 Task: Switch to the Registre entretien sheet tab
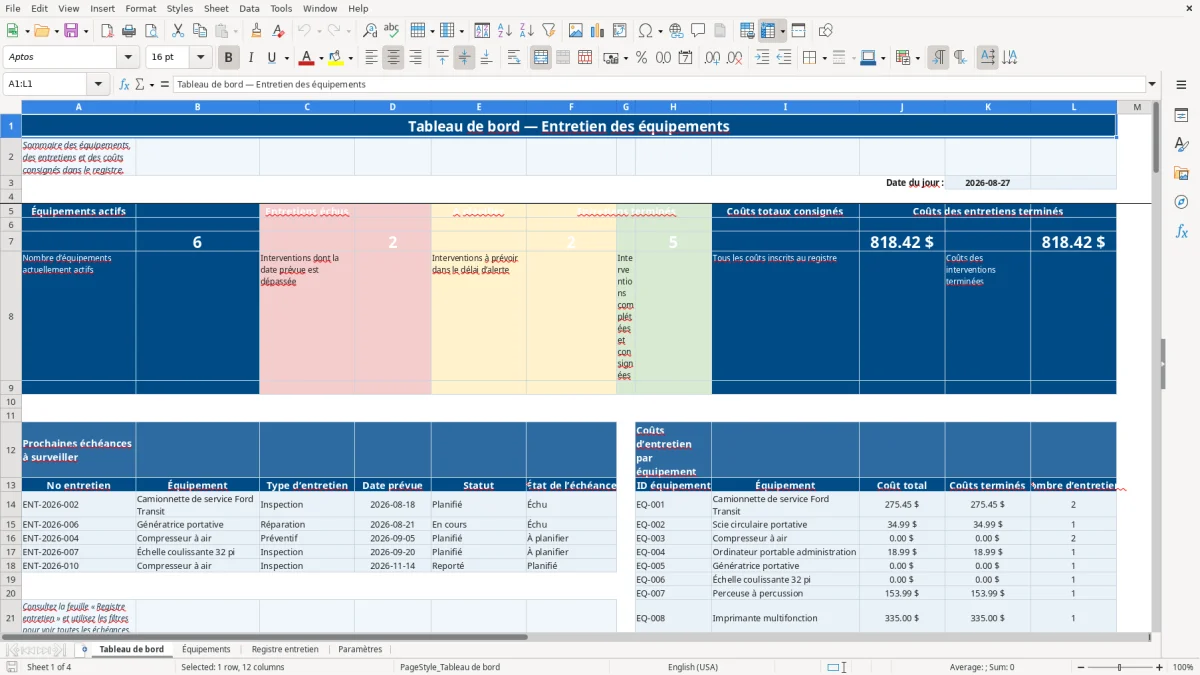click(285, 650)
